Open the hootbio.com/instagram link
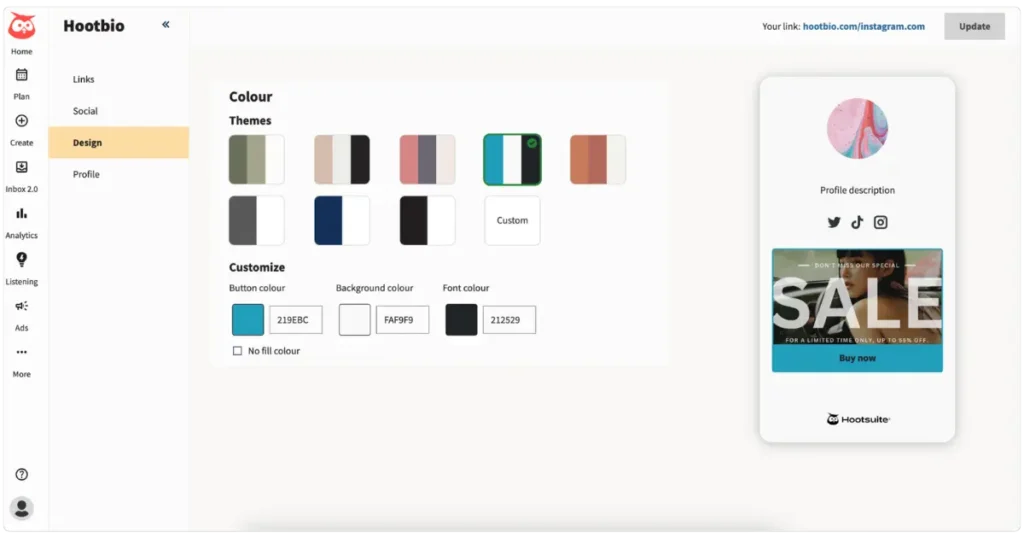 [x=863, y=27]
